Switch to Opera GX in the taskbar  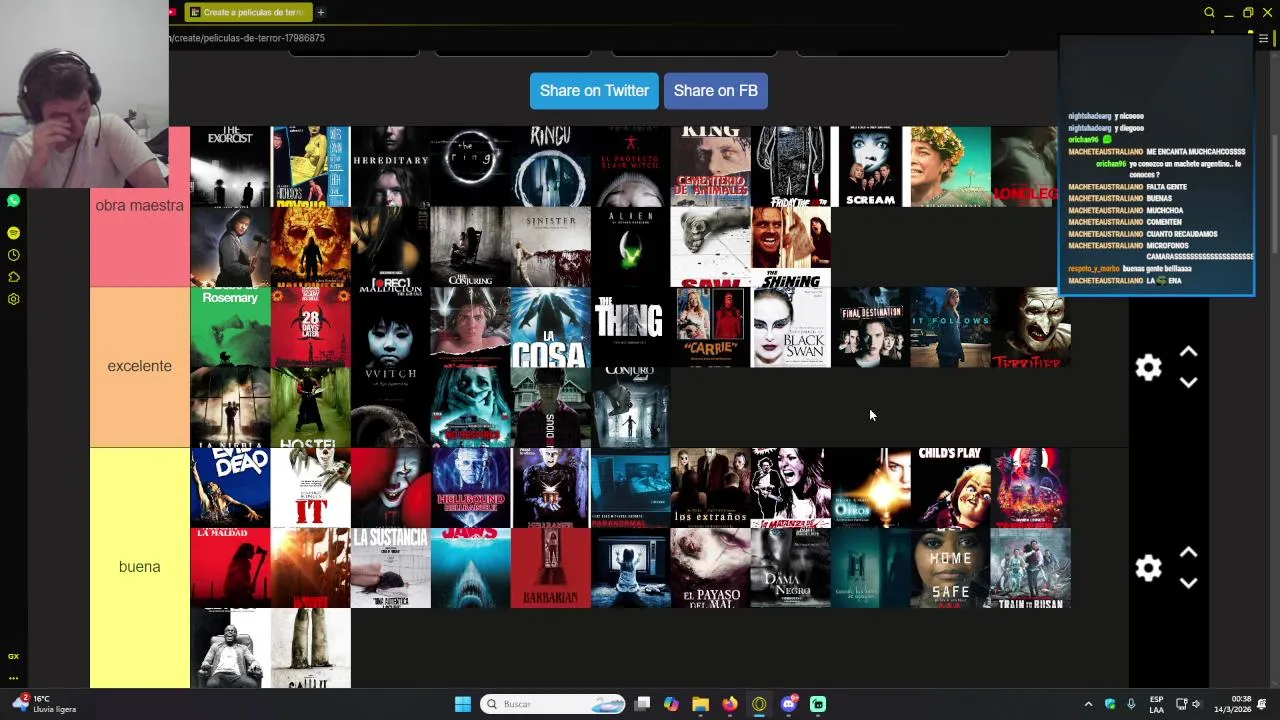(759, 704)
